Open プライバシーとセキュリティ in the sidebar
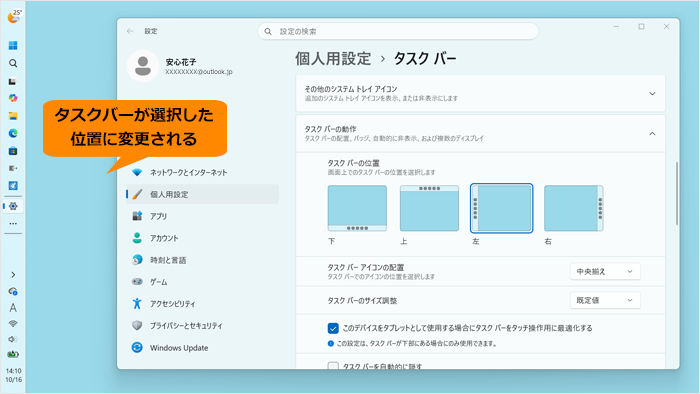Screen dimensions: 700x394 point(202,325)
